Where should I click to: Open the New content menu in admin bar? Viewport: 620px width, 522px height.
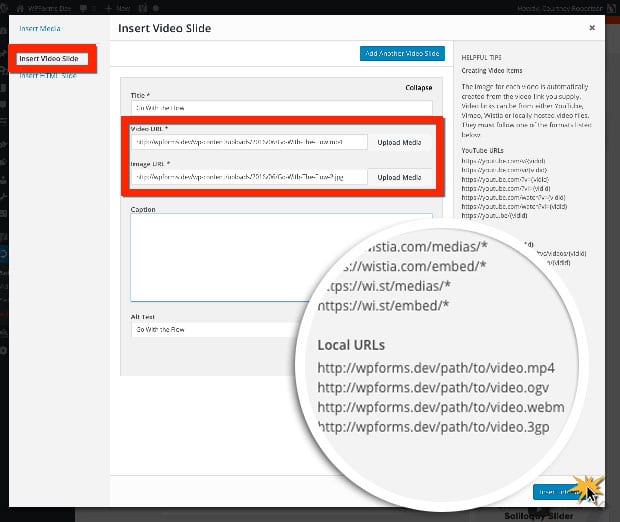click(x=117, y=8)
